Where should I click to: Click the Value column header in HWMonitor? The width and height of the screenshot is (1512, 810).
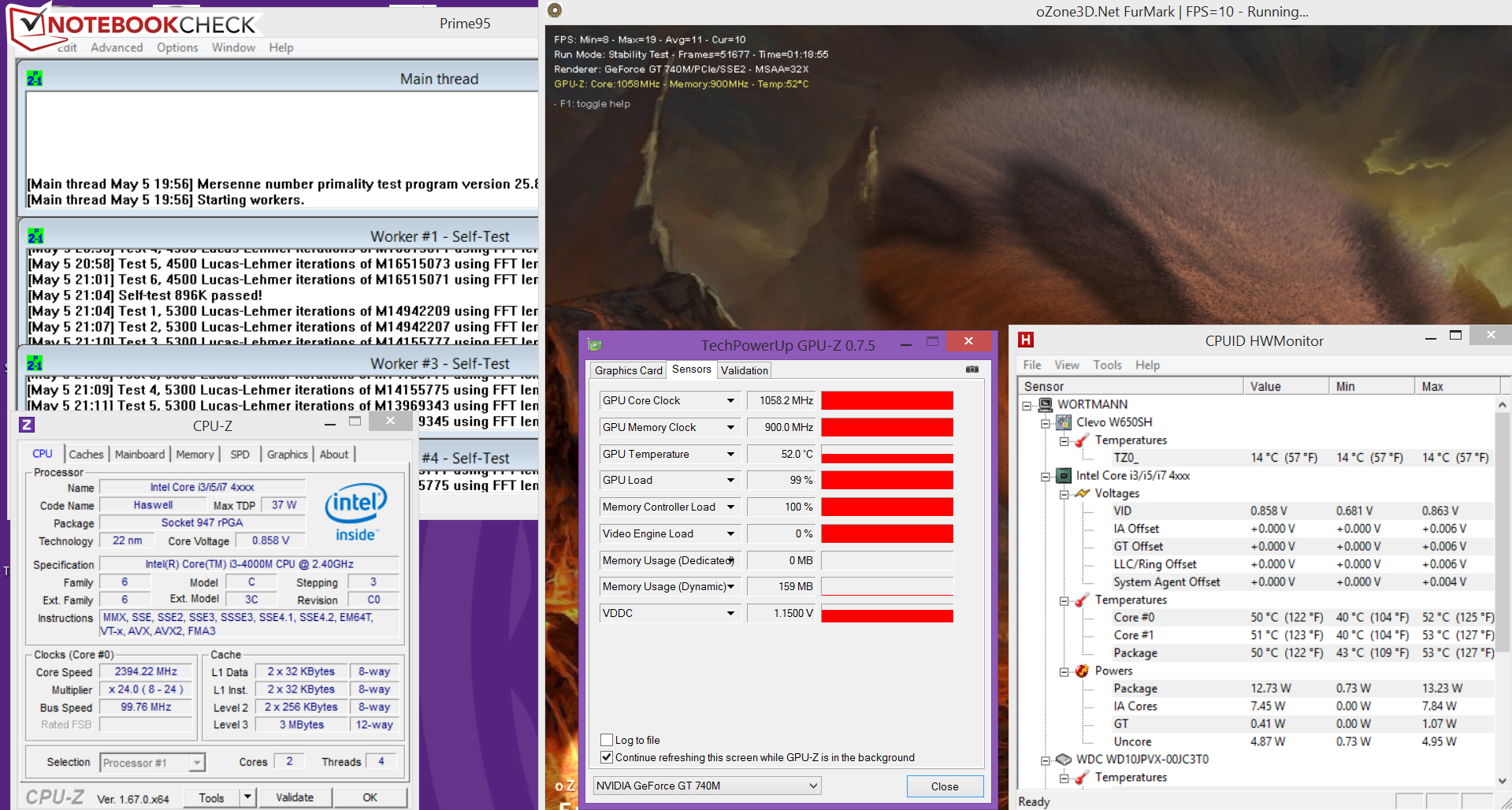(x=1286, y=386)
